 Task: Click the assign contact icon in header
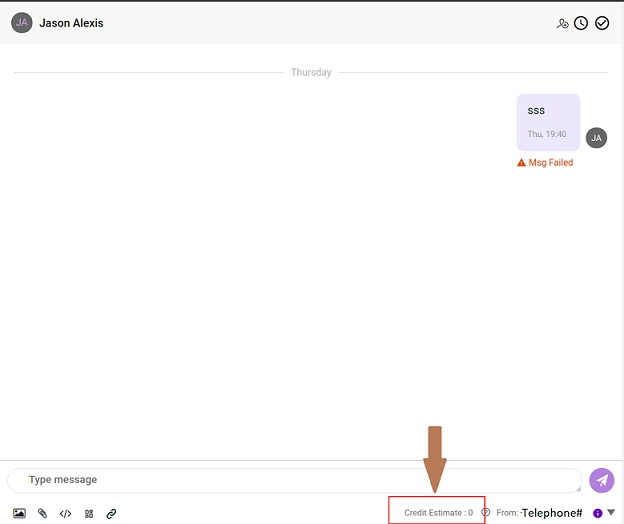tap(562, 24)
